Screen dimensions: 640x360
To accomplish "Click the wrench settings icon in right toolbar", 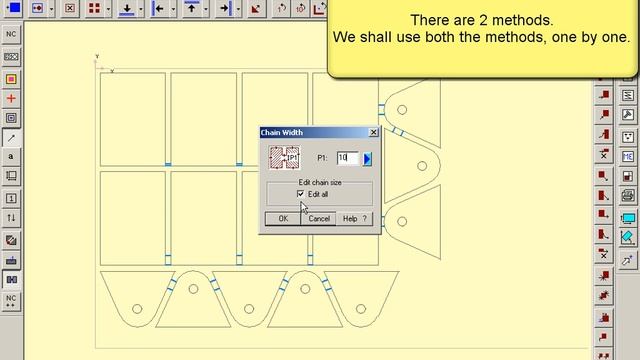I will tap(628, 115).
